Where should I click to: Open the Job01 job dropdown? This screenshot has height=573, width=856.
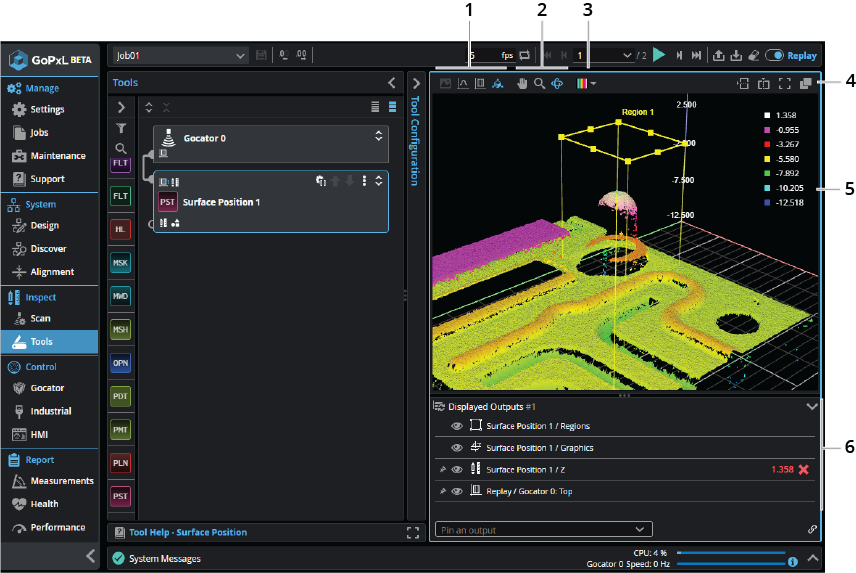coord(180,56)
